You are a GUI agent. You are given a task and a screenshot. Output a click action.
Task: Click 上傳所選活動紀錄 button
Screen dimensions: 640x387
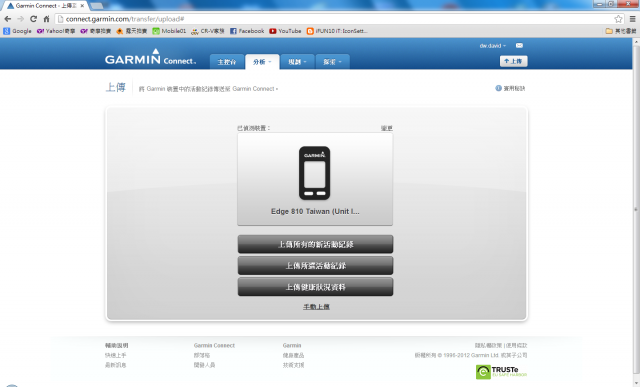point(315,266)
